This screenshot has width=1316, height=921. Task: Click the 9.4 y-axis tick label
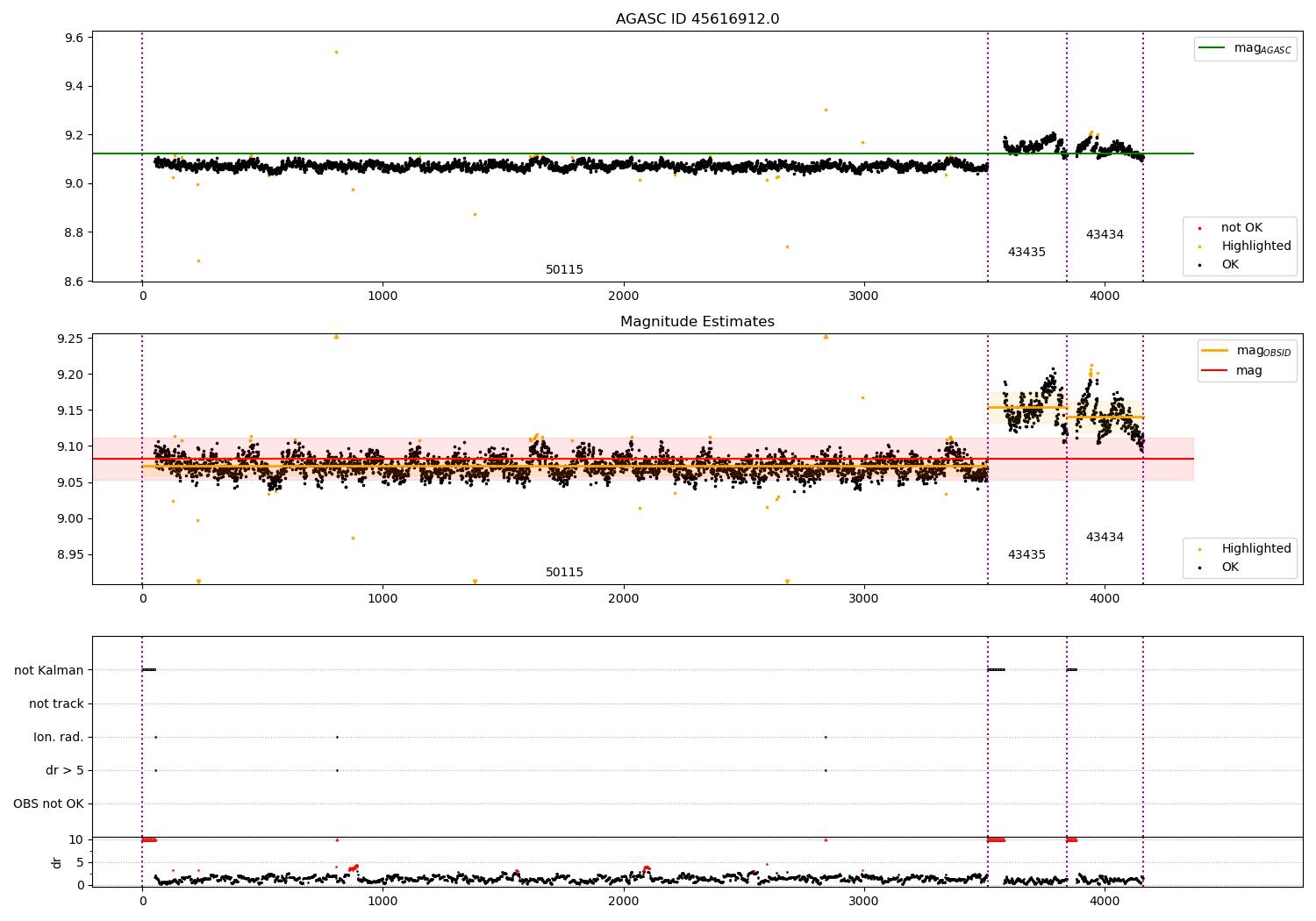75,87
